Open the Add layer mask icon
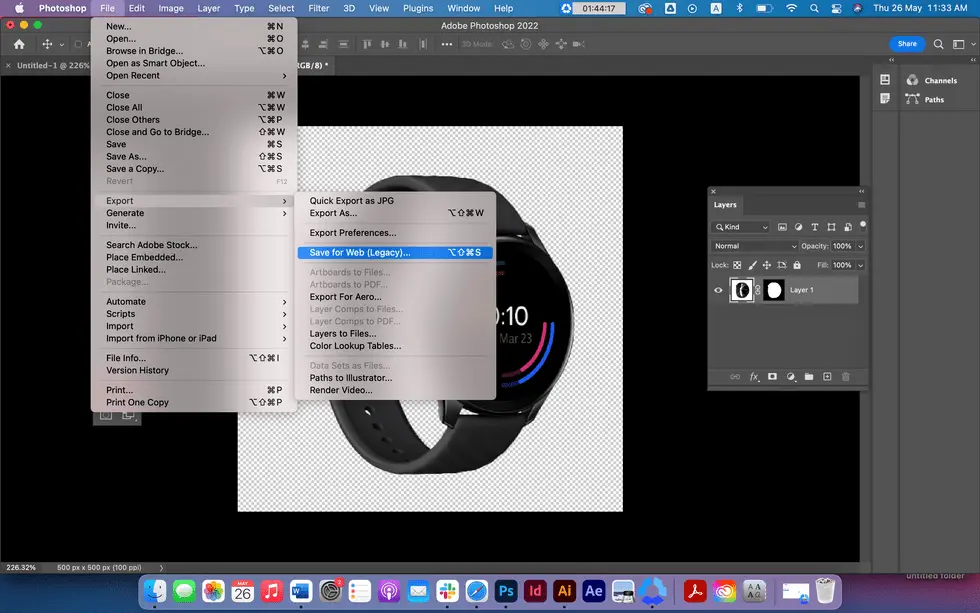The width and height of the screenshot is (980, 613). [x=771, y=377]
